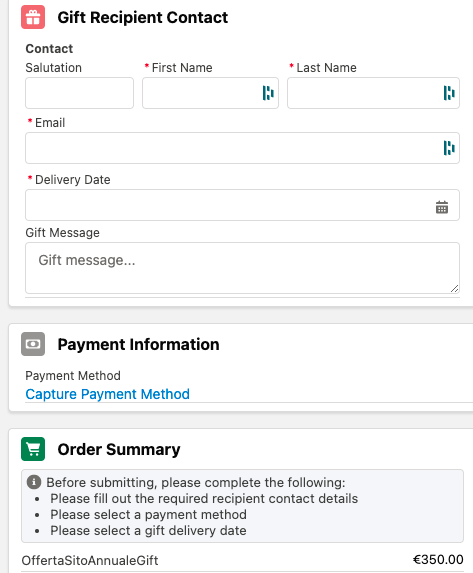Click the autofill icon in Last Name field
This screenshot has height=573, width=473.
pyautogui.click(x=449, y=93)
